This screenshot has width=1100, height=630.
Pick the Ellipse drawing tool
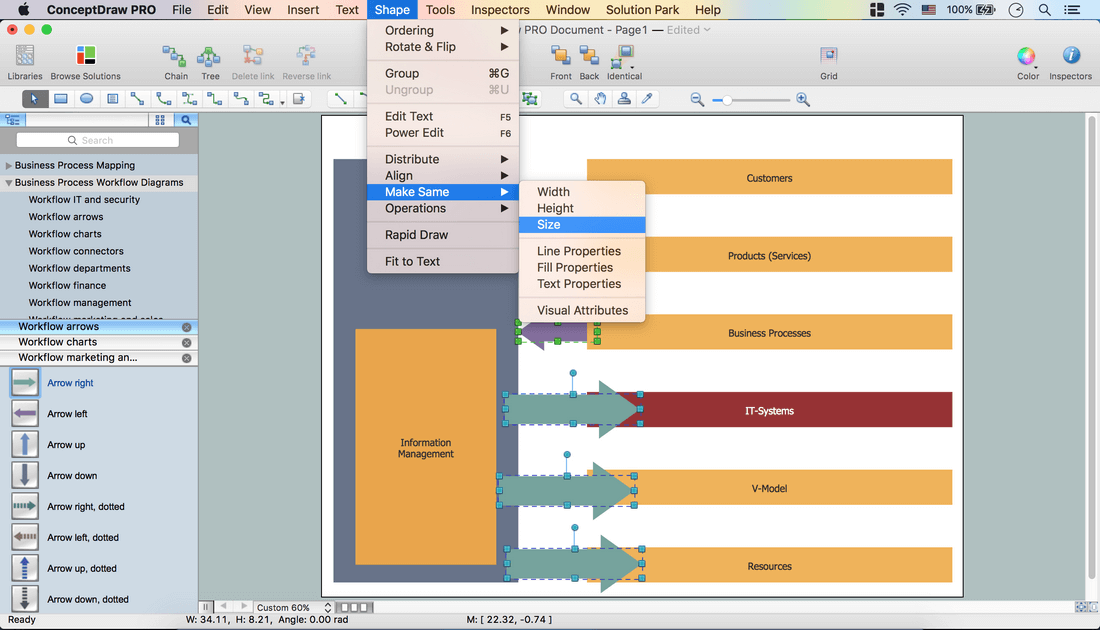coord(86,99)
